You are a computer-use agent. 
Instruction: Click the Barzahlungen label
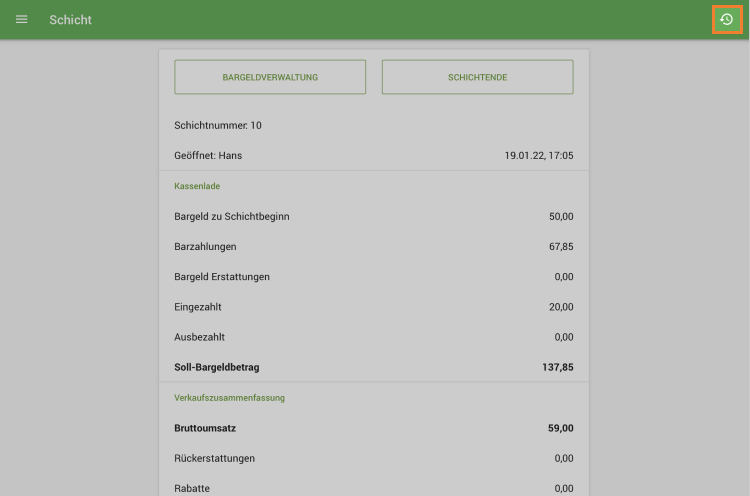(x=205, y=246)
